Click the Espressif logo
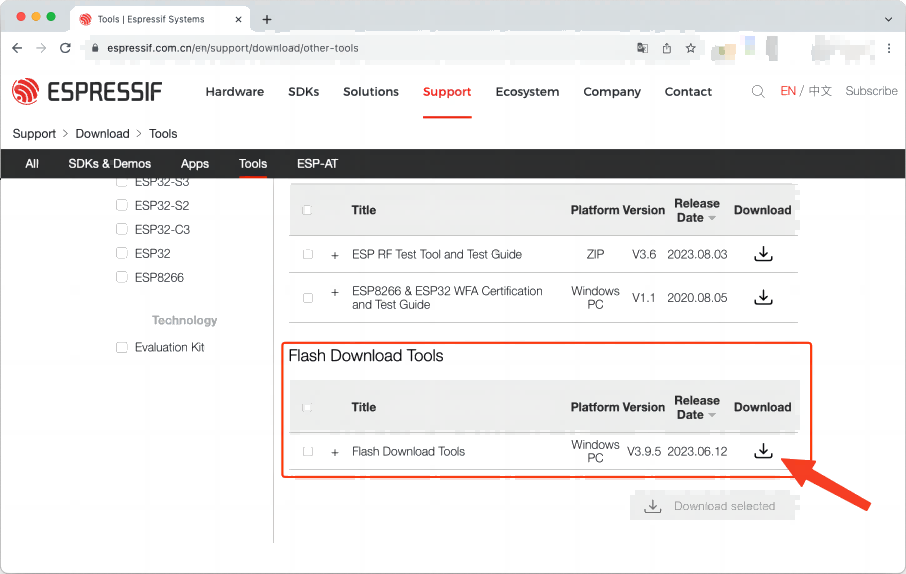This screenshot has width=906, height=574. click(x=87, y=91)
